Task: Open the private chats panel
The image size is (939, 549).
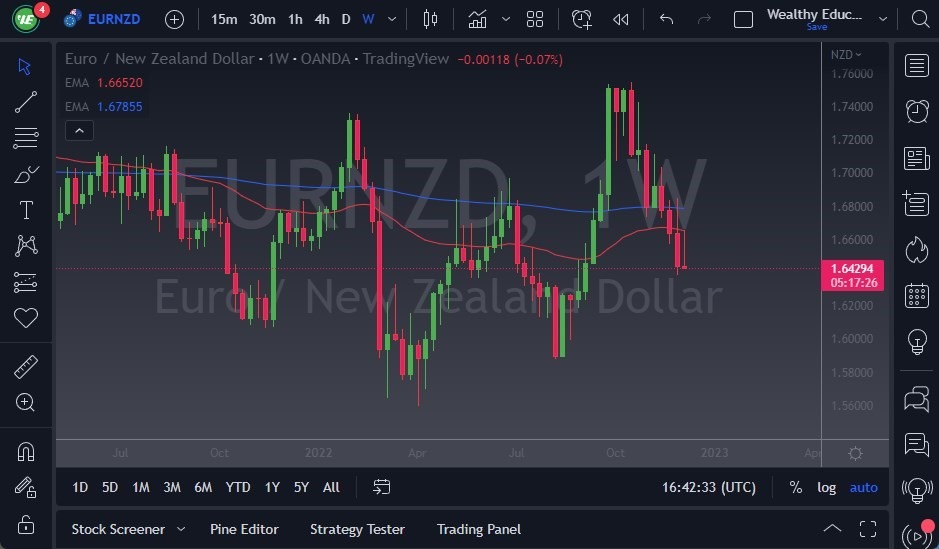Action: pos(916,445)
